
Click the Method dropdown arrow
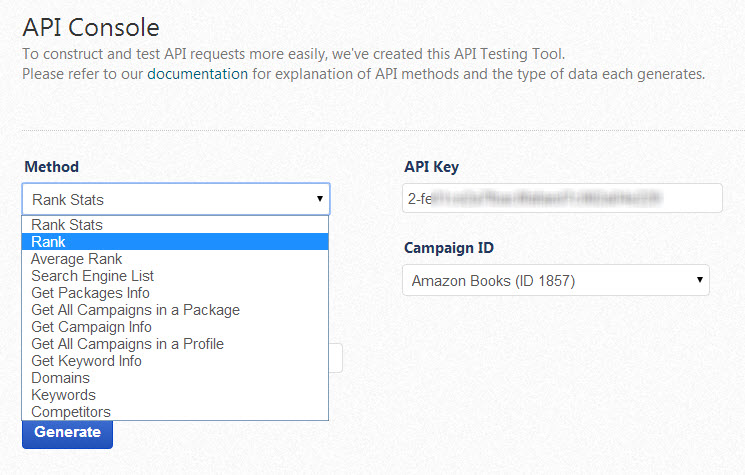pos(319,199)
